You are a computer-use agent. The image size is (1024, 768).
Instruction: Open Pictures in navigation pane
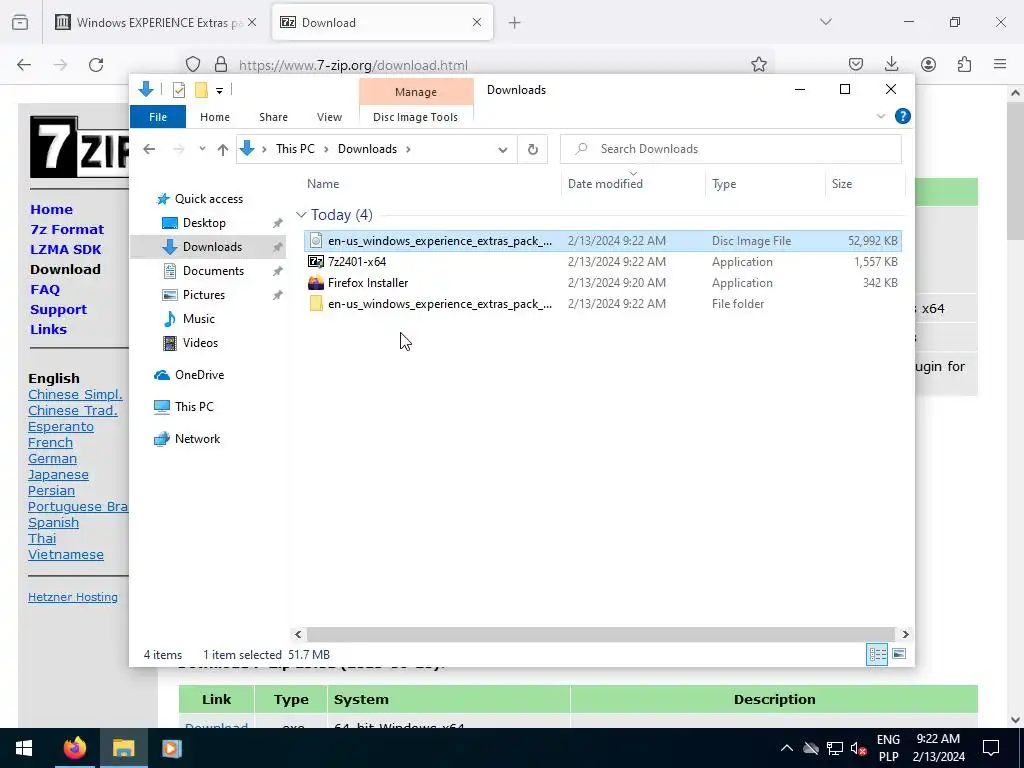(x=203, y=295)
